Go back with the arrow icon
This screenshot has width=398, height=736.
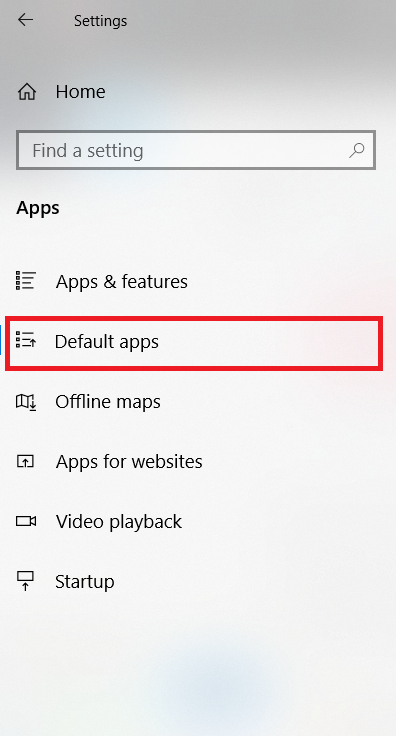point(25,20)
